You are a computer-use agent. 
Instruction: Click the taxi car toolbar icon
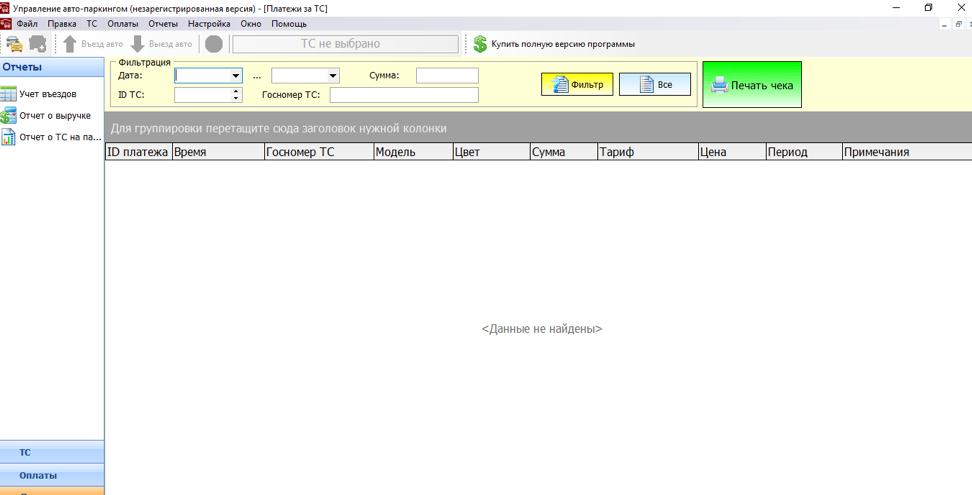click(14, 44)
